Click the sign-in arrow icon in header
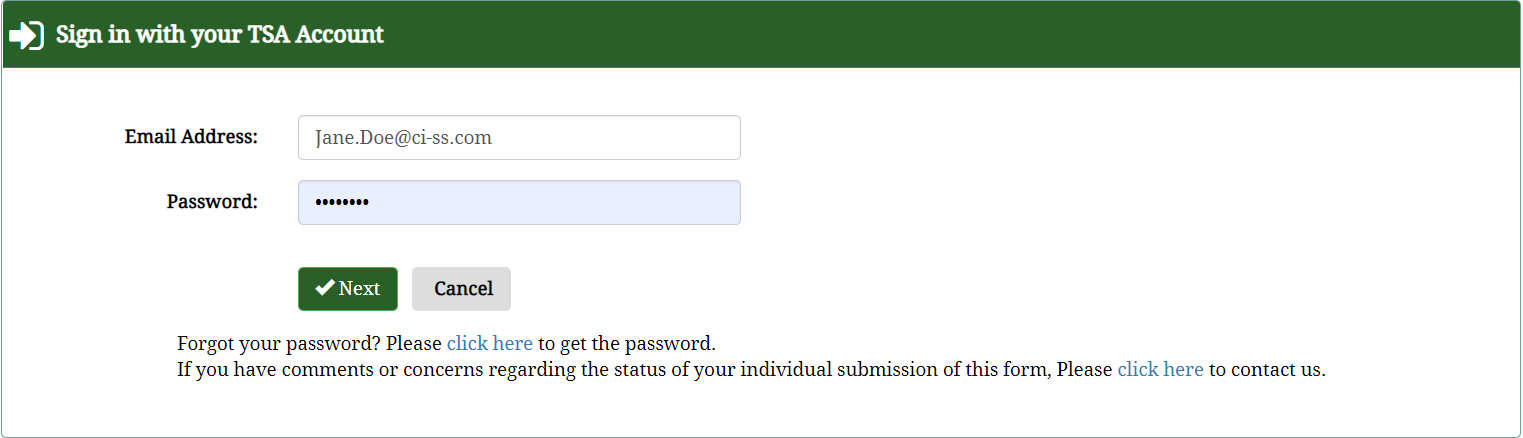The width and height of the screenshot is (1523, 438). pos(25,35)
